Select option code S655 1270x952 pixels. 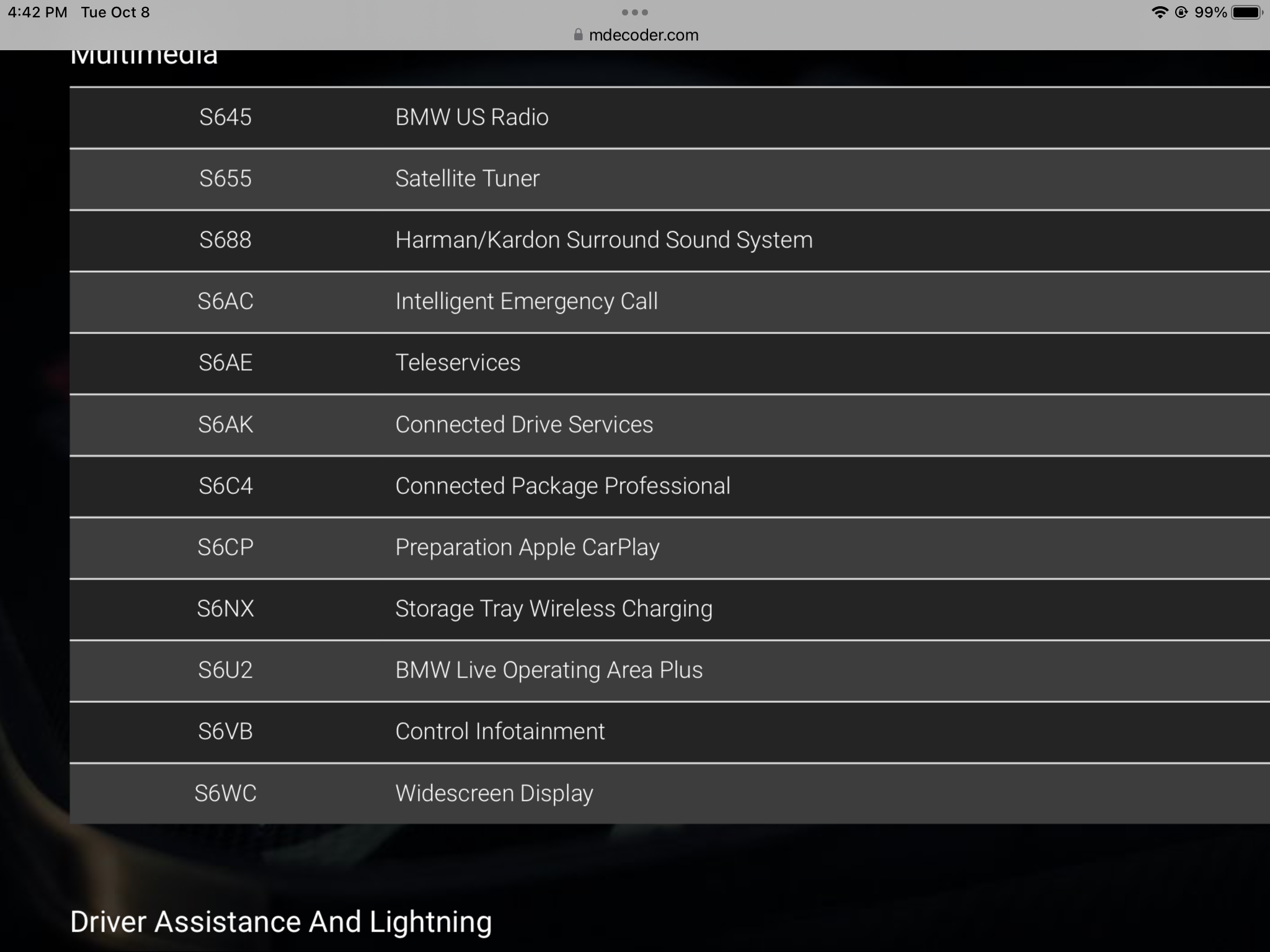pos(225,178)
